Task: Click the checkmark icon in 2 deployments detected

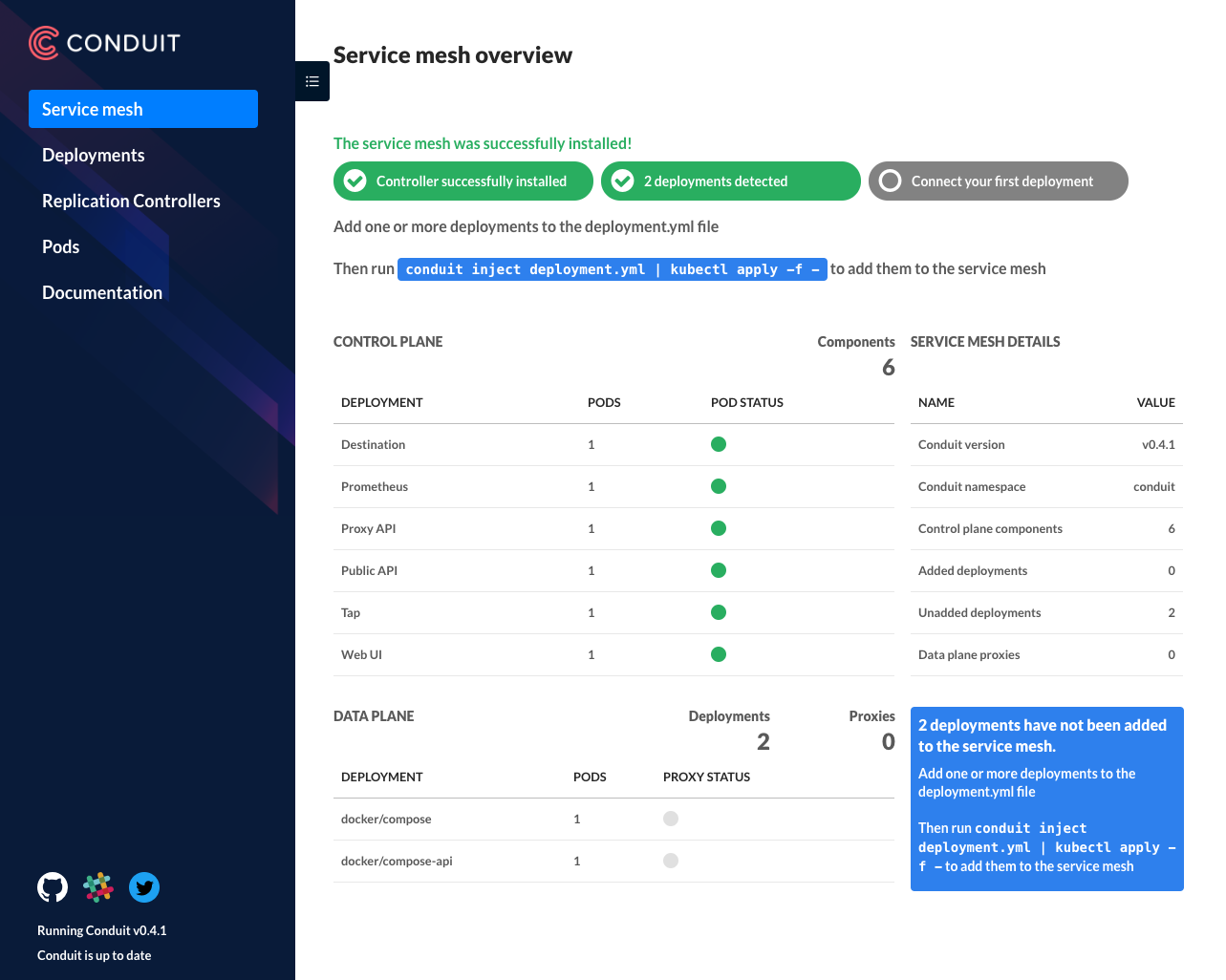Action: click(623, 181)
